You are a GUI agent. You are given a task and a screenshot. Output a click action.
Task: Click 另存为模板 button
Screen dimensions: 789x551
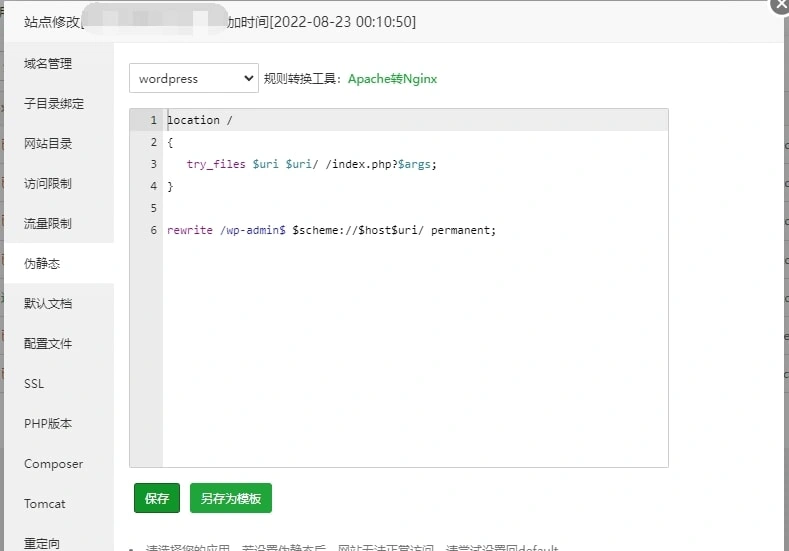[x=230, y=498]
